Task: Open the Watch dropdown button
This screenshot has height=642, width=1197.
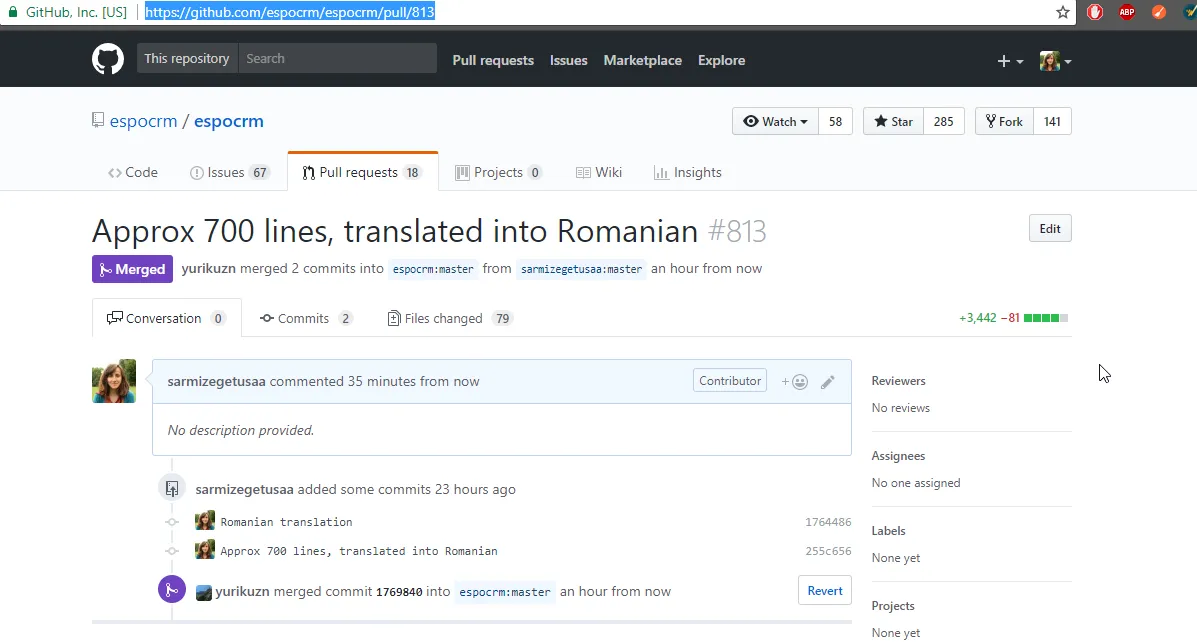Action: coord(775,121)
